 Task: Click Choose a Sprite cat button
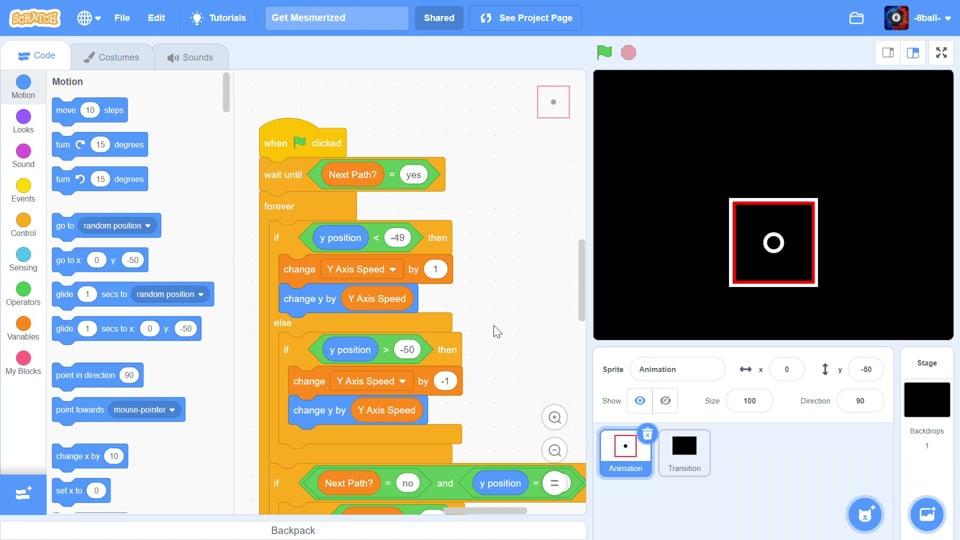tap(864, 514)
